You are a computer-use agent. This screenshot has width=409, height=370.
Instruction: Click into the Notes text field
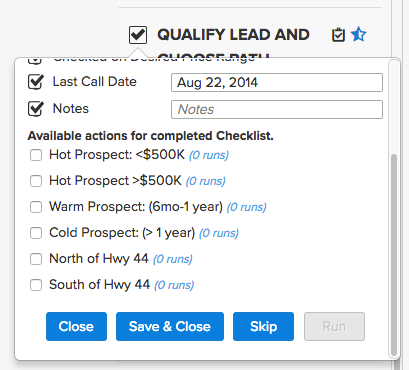pyautogui.click(x=277, y=109)
